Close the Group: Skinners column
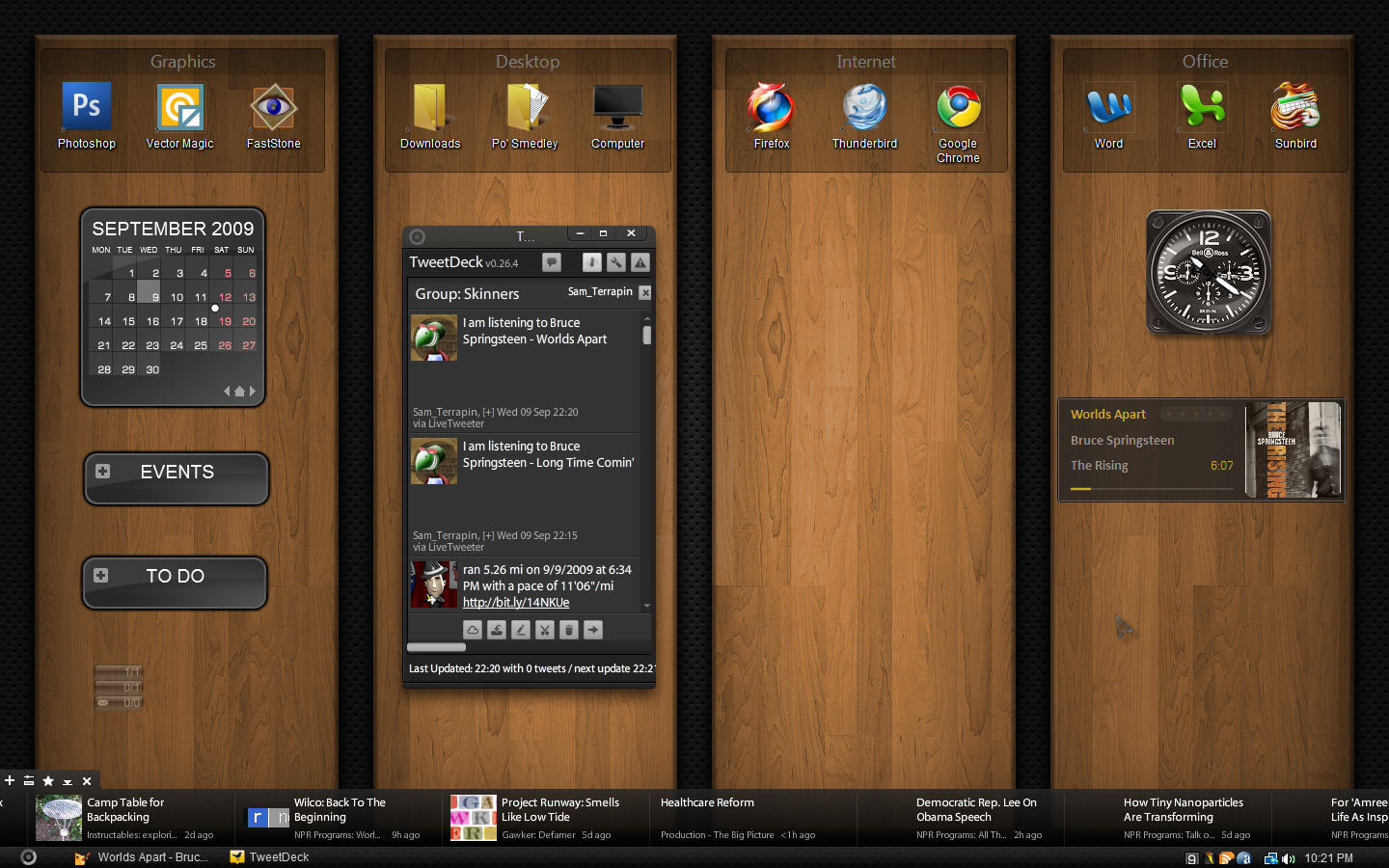The height and width of the screenshot is (868, 1389). pos(645,292)
